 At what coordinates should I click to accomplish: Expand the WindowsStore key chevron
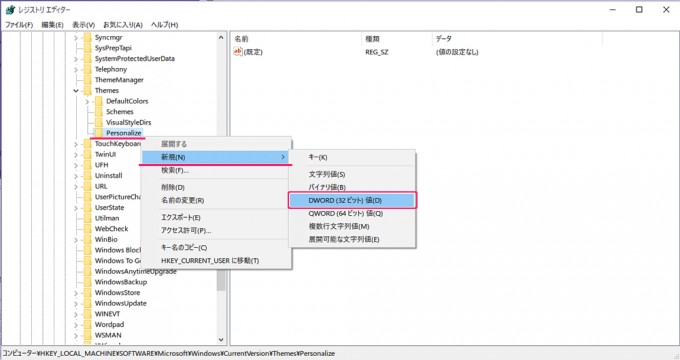(76, 293)
